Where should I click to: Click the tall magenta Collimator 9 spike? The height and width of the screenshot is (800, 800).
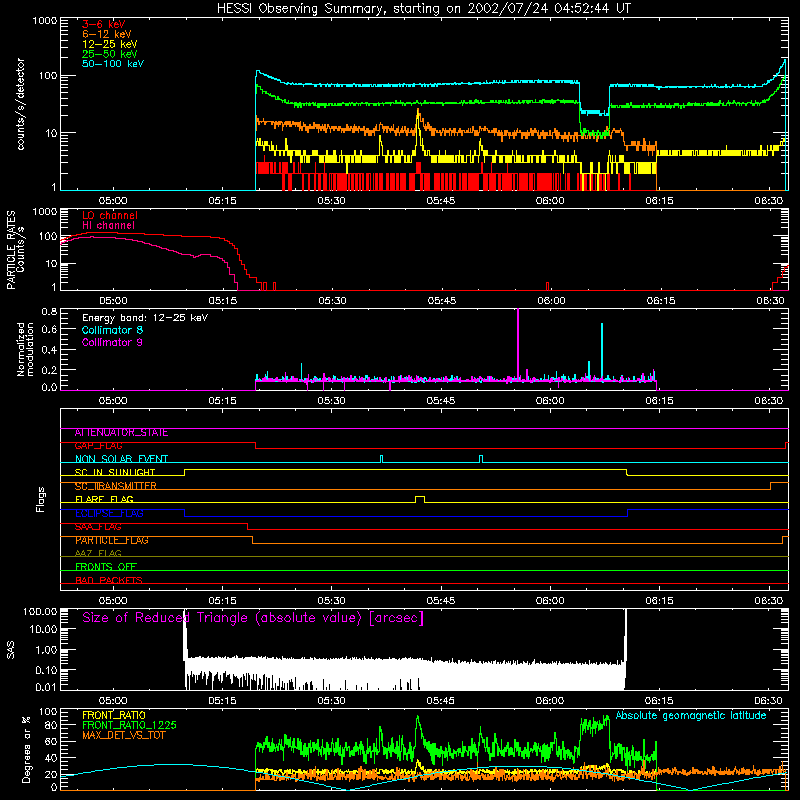coord(518,344)
